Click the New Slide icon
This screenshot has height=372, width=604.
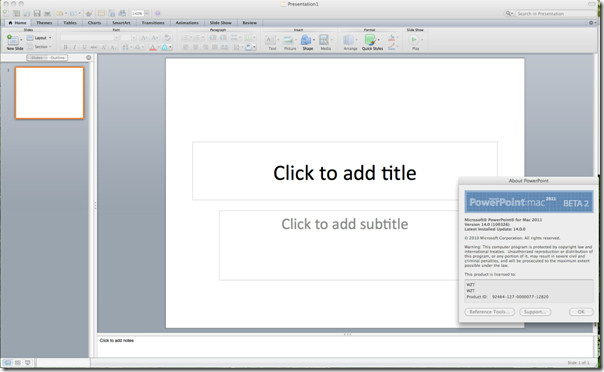tap(12, 40)
